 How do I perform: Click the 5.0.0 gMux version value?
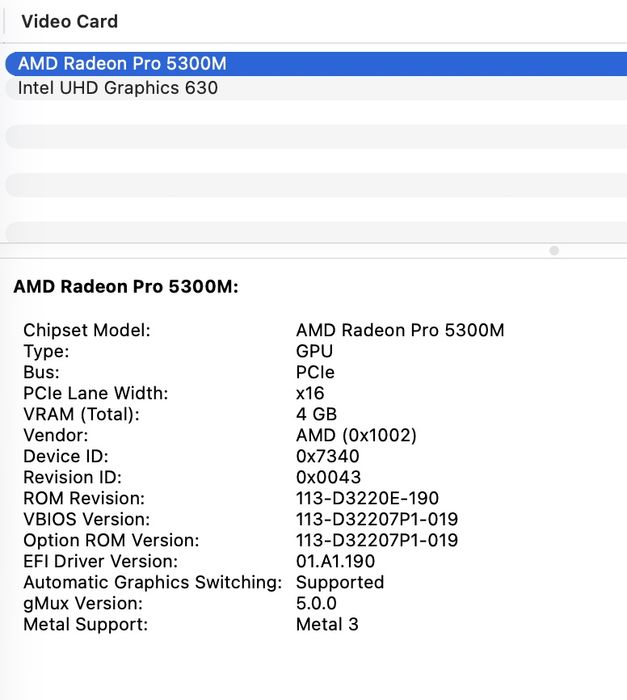tap(316, 603)
